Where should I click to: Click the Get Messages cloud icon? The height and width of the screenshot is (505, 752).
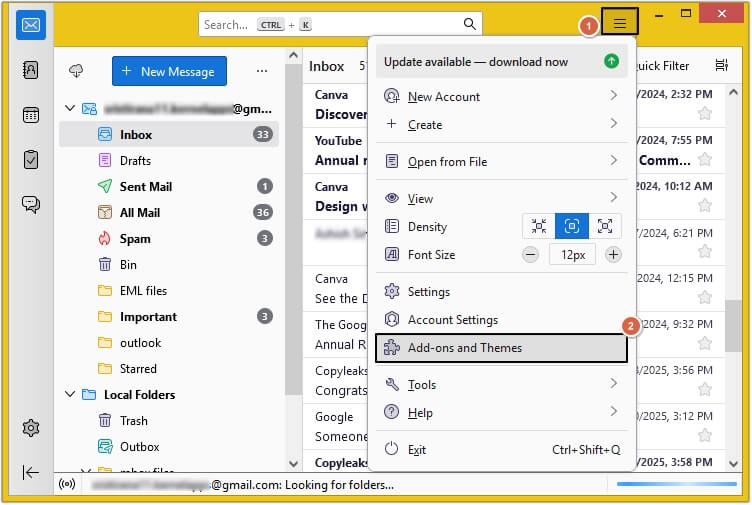tap(76, 70)
